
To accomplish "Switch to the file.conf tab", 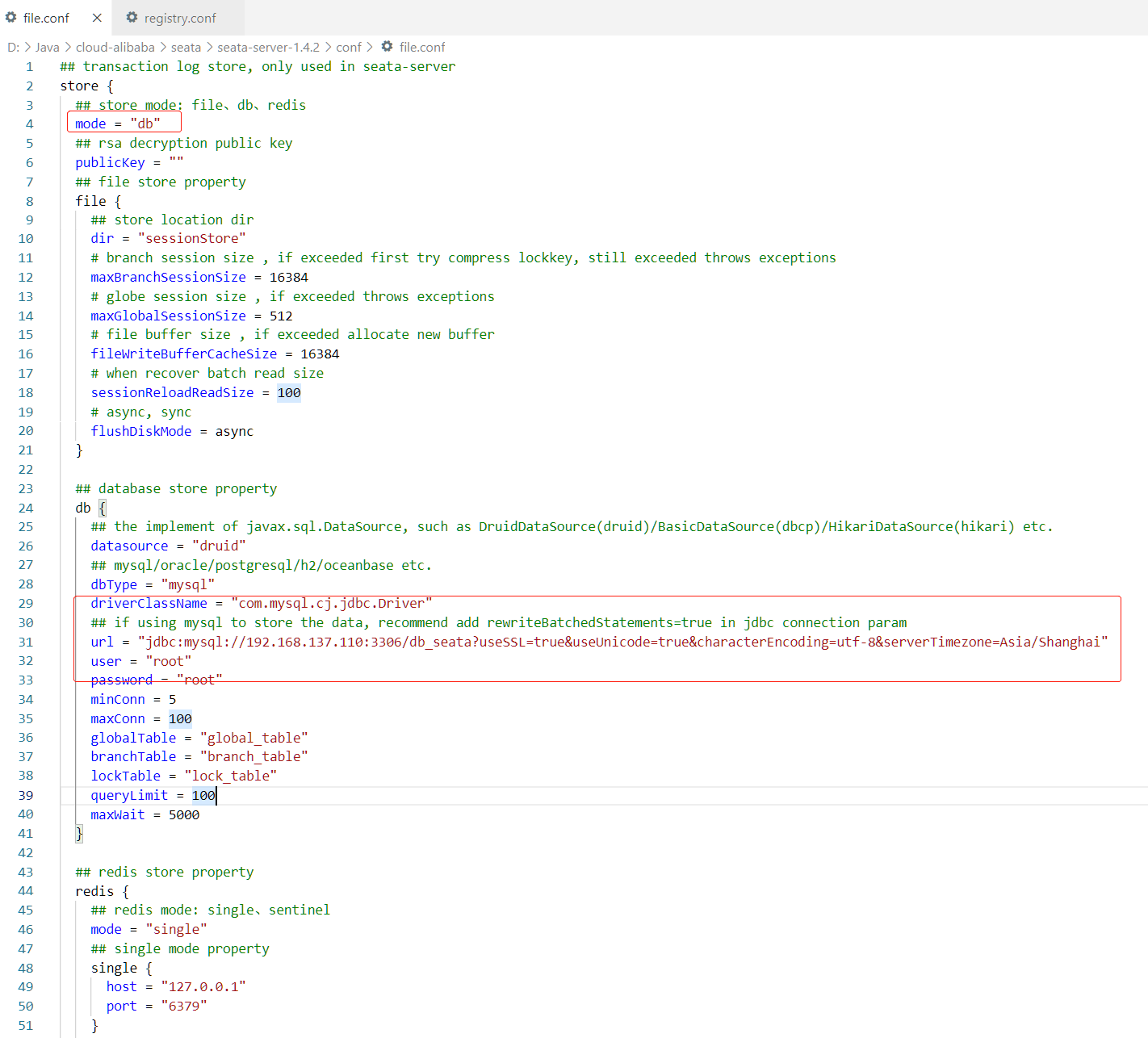I will coord(46,18).
